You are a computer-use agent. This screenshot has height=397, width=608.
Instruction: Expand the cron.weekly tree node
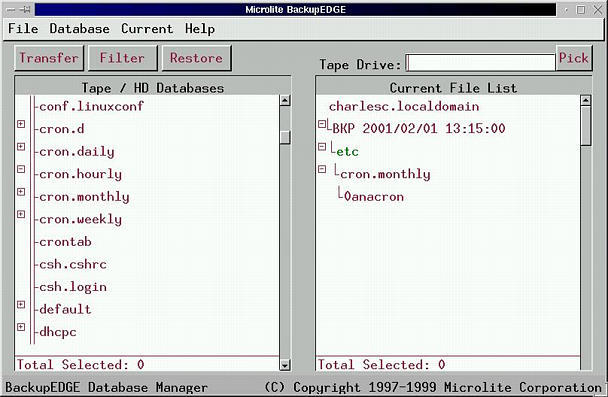tap(21, 214)
